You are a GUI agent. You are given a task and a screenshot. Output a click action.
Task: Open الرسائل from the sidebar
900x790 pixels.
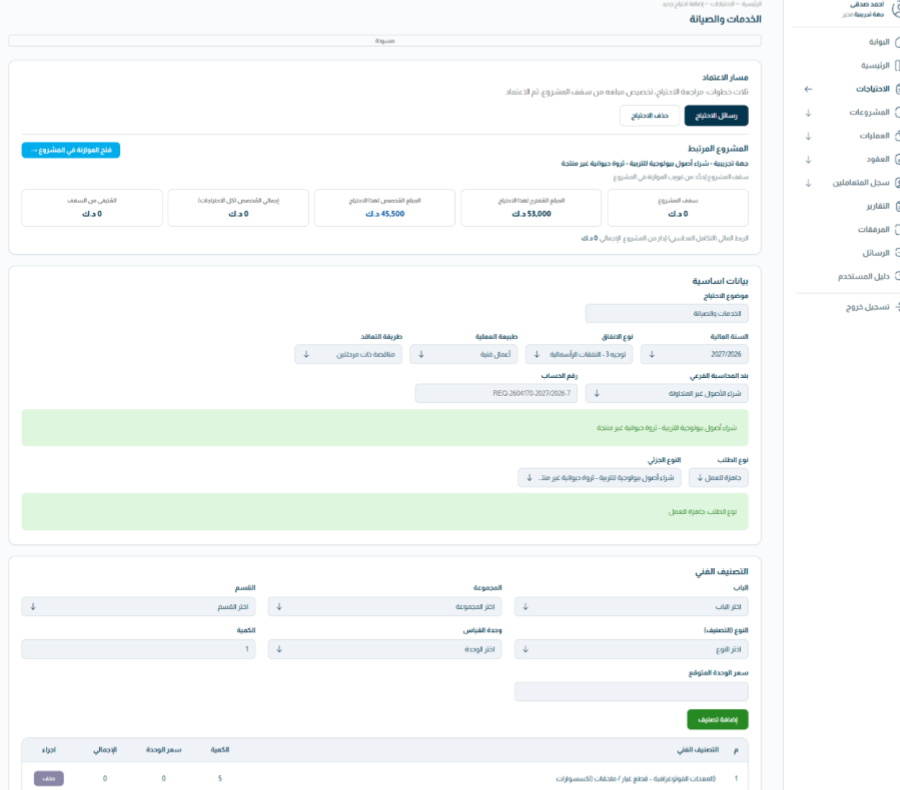[876, 253]
